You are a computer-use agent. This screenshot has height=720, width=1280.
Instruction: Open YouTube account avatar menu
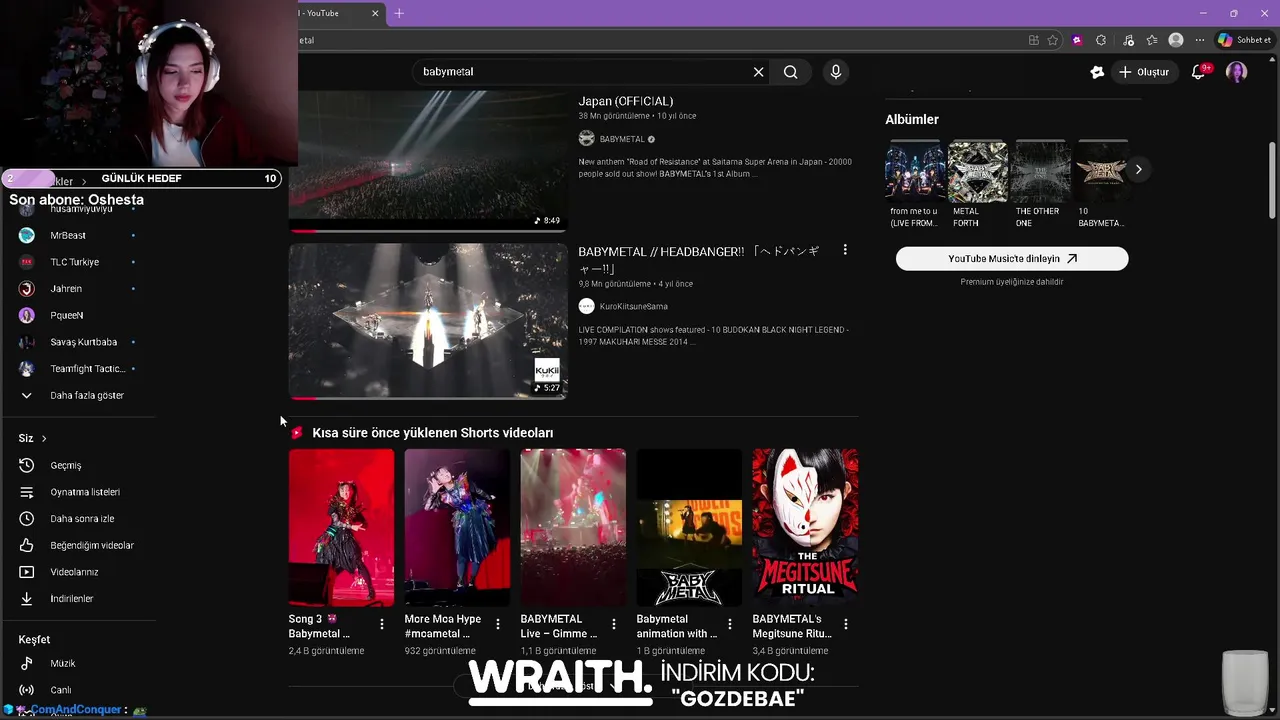1237,72
